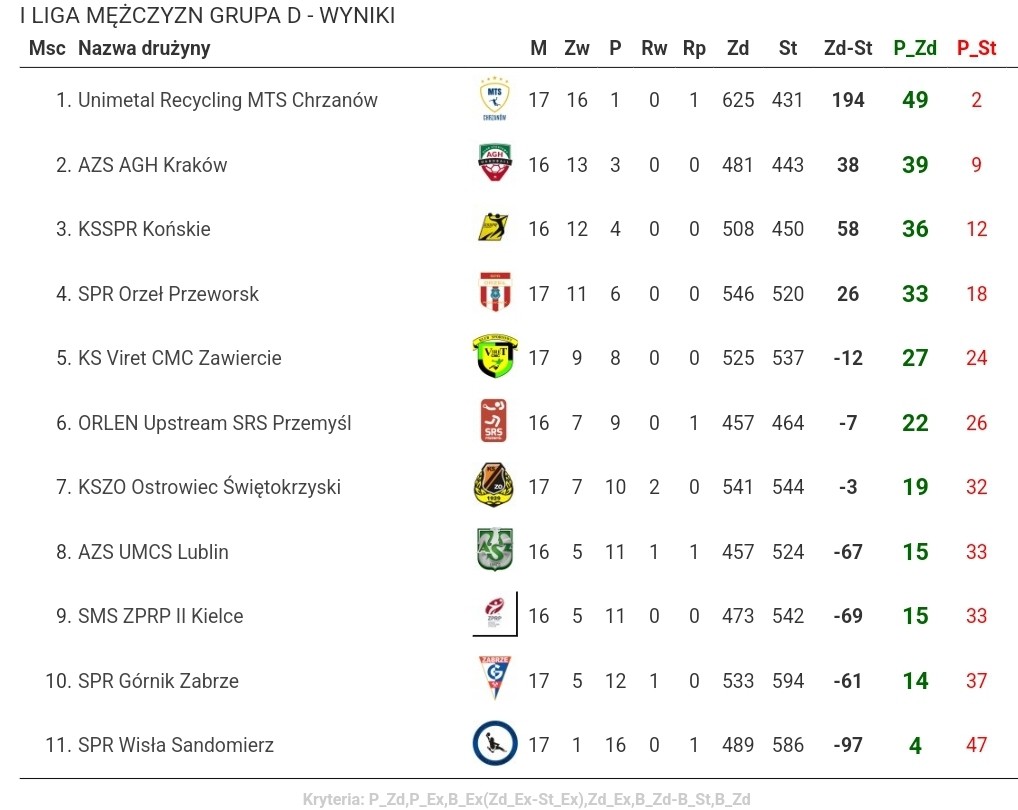The height and width of the screenshot is (810, 1018).
Task: Open the KSSPR Końskie team link
Action: pyautogui.click(x=144, y=229)
